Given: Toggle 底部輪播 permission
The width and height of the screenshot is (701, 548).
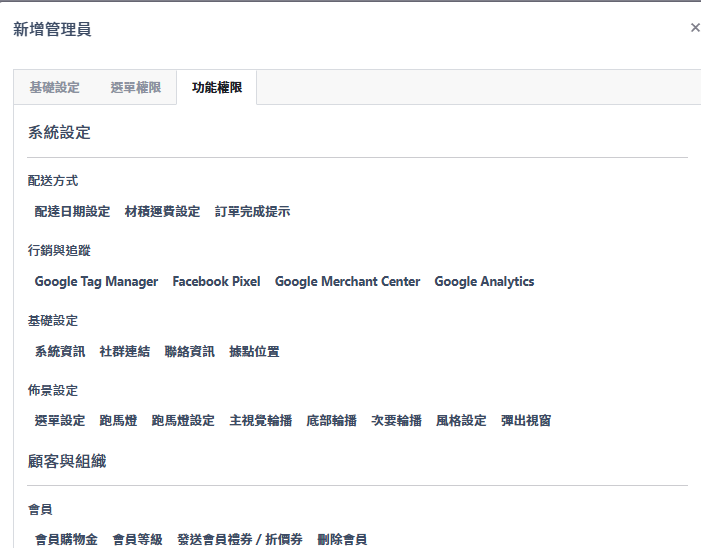Looking at the screenshot, I should coord(332,421).
